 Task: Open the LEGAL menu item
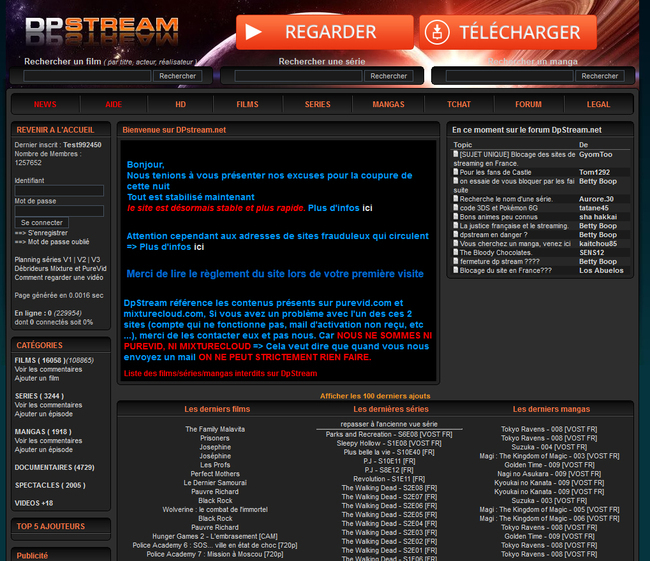point(598,104)
